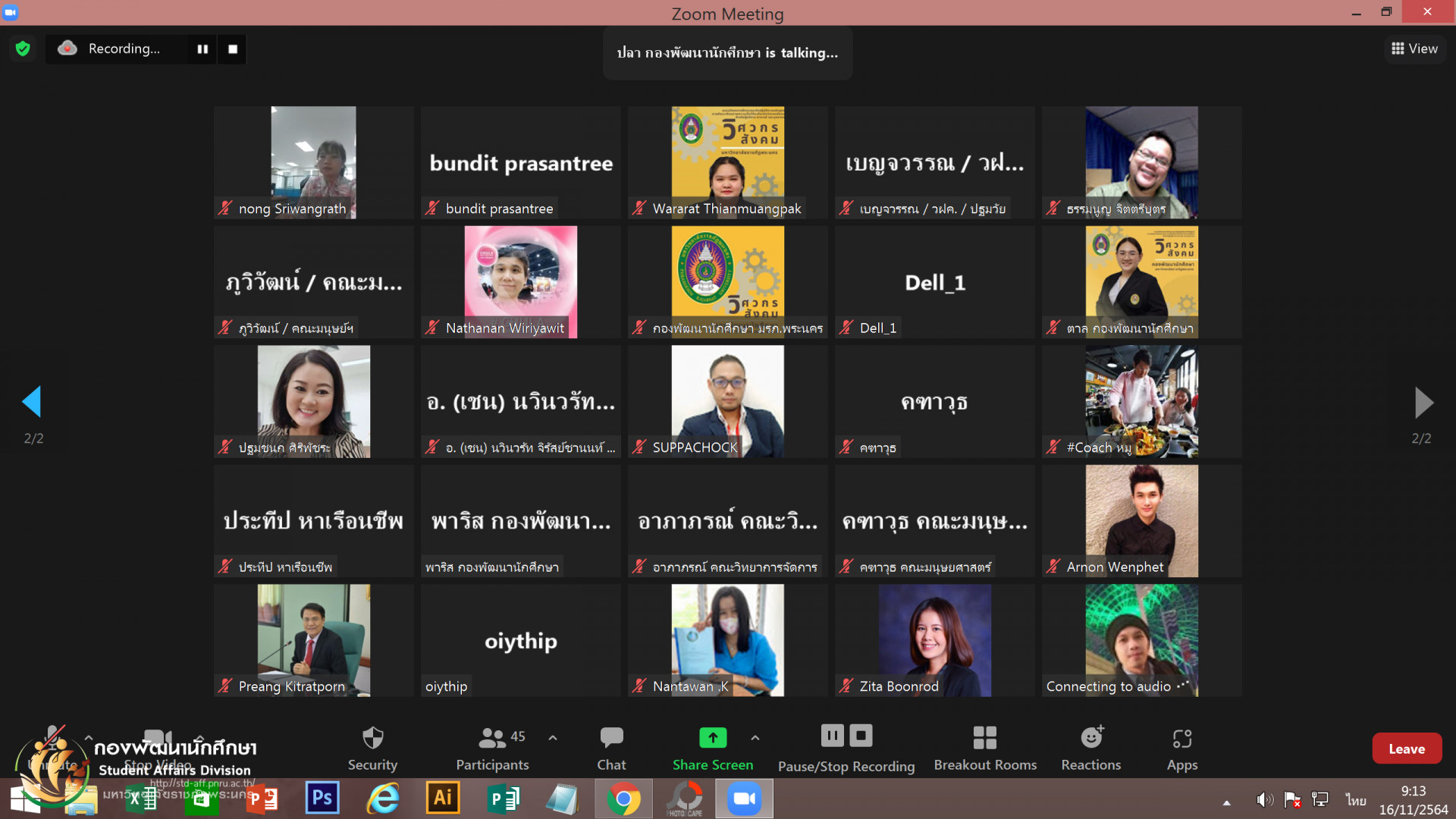Stop recording from the top recording bar
The width and height of the screenshot is (1456, 819).
coord(233,49)
